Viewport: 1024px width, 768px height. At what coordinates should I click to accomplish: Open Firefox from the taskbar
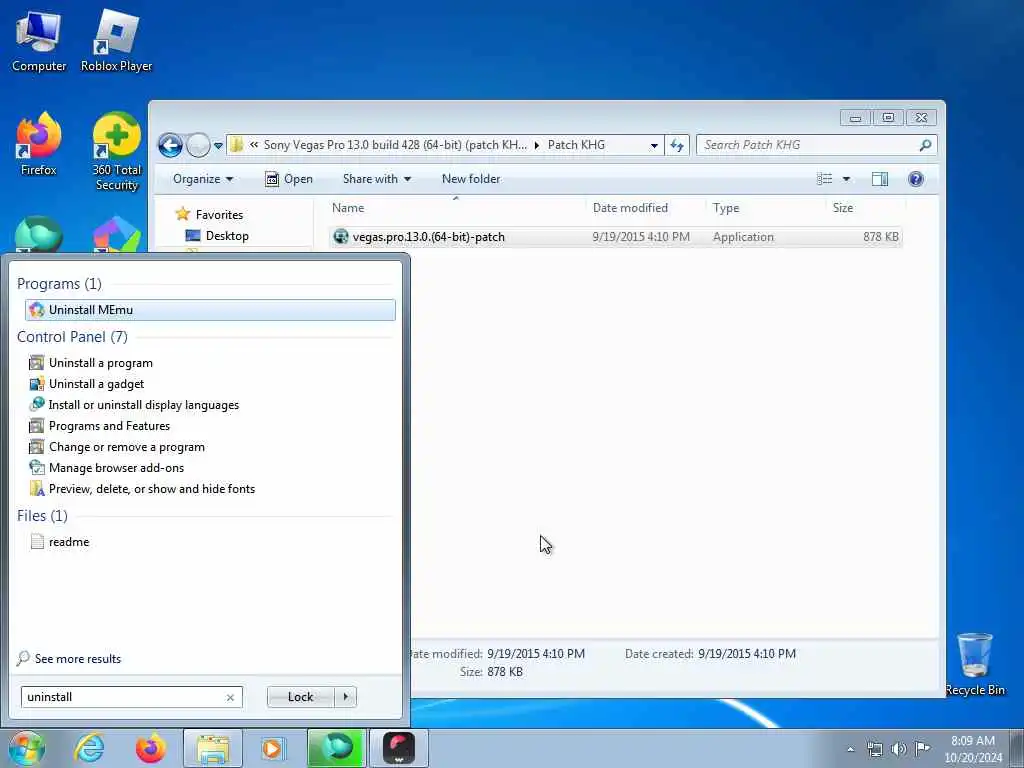[x=151, y=748]
